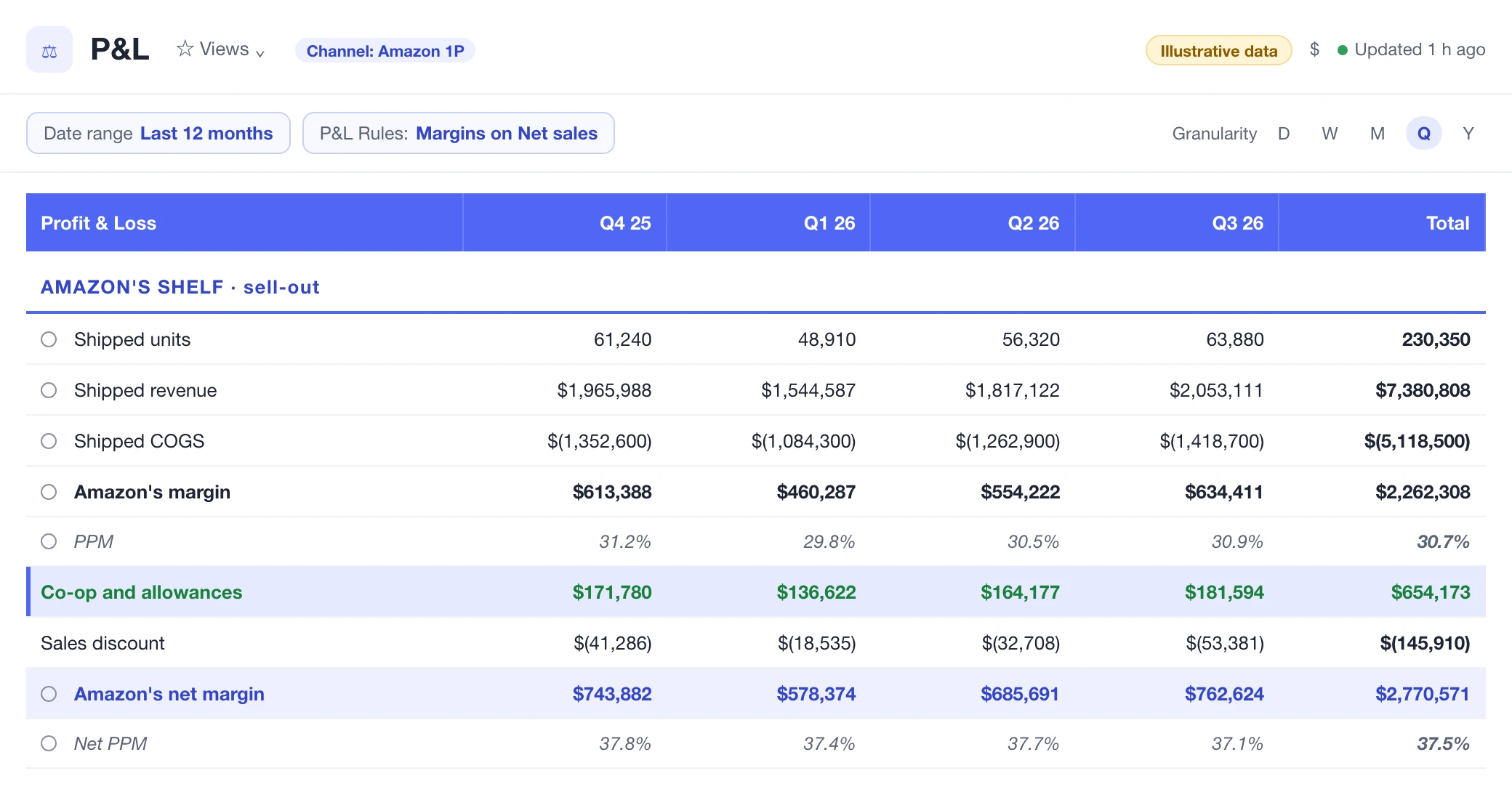Screen dimensions: 1512x792
Task: Set granularity to W (weekly)
Action: [x=1330, y=134]
